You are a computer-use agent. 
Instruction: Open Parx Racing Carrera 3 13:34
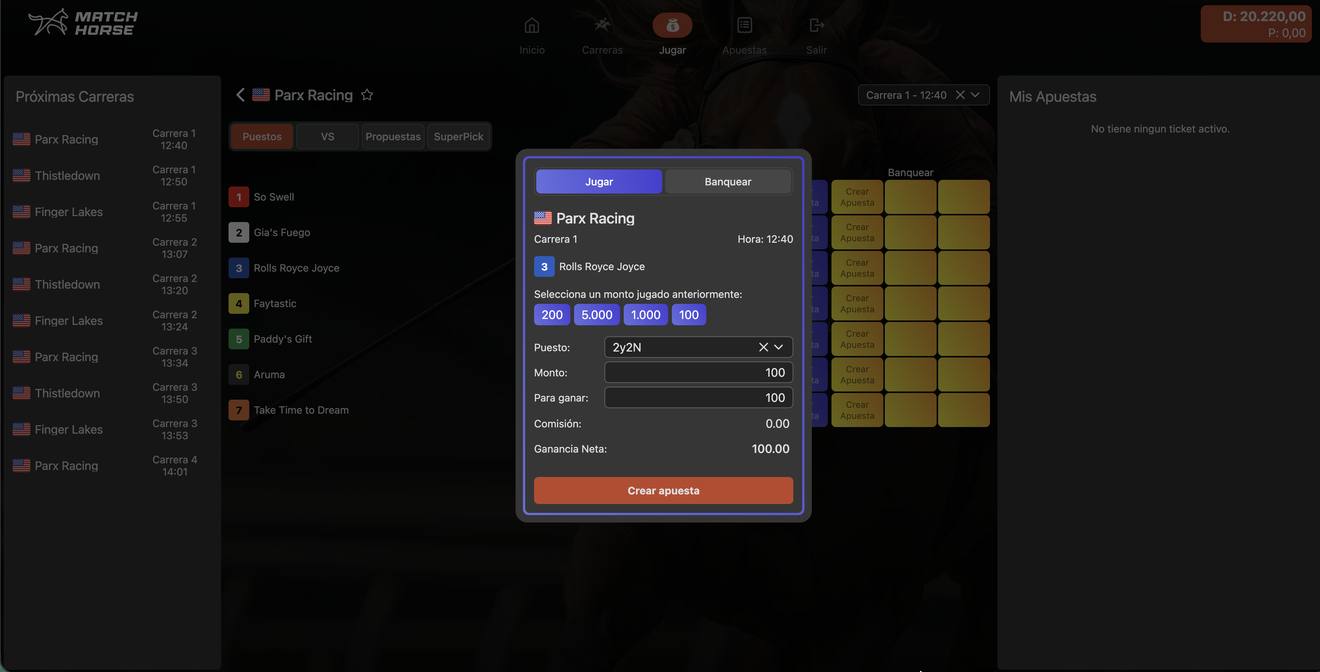coord(111,357)
